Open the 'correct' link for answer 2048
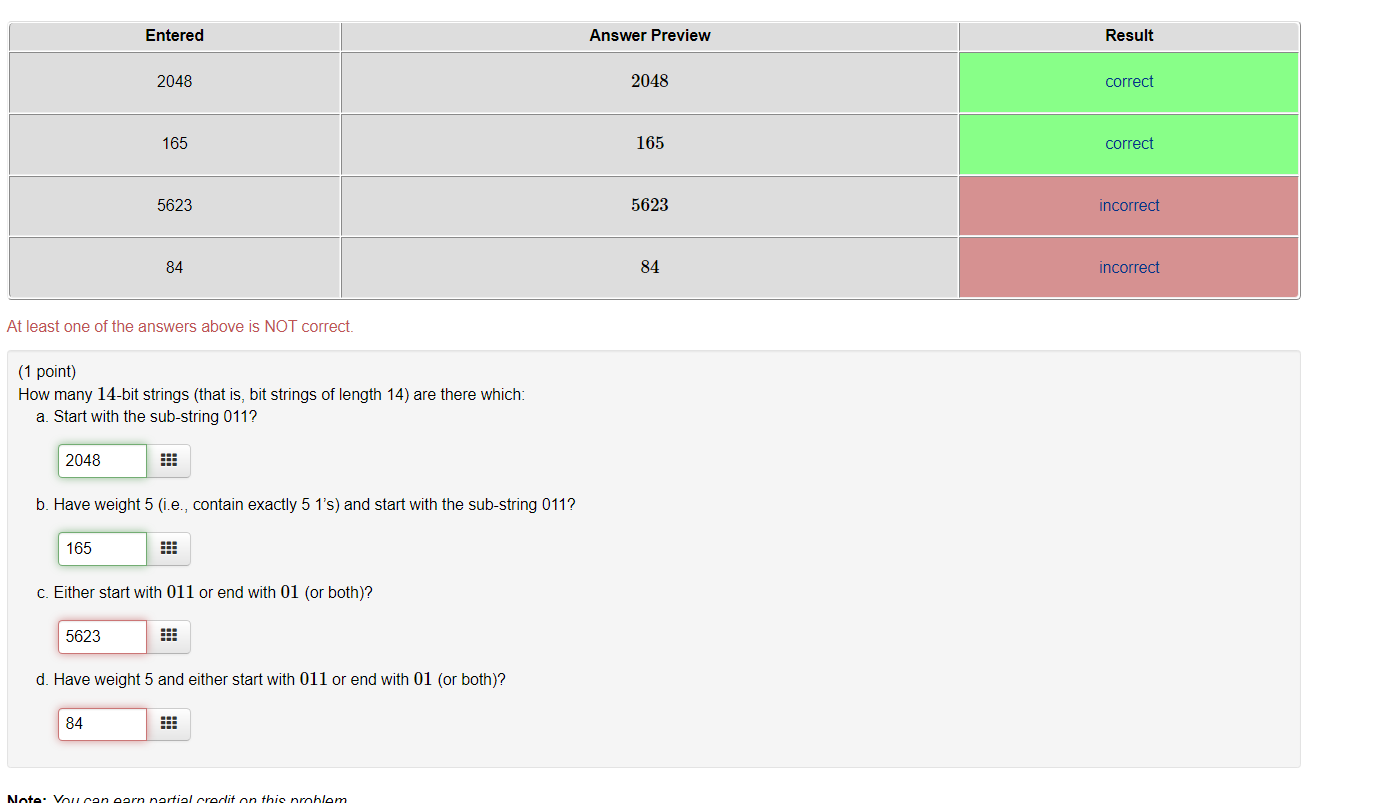 point(1129,81)
